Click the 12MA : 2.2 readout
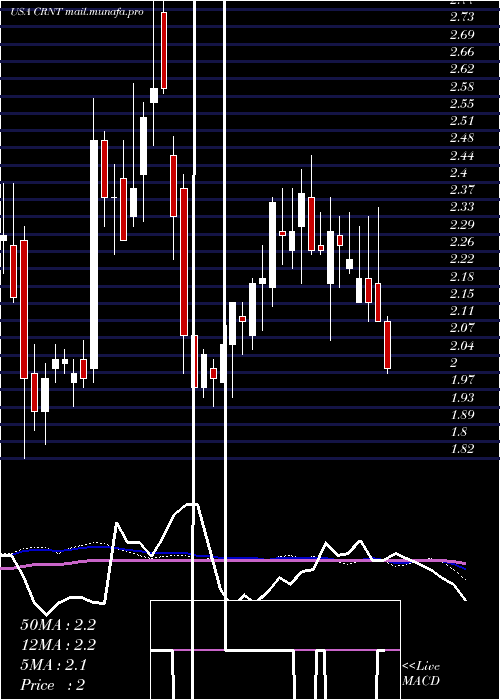 [x=58, y=645]
